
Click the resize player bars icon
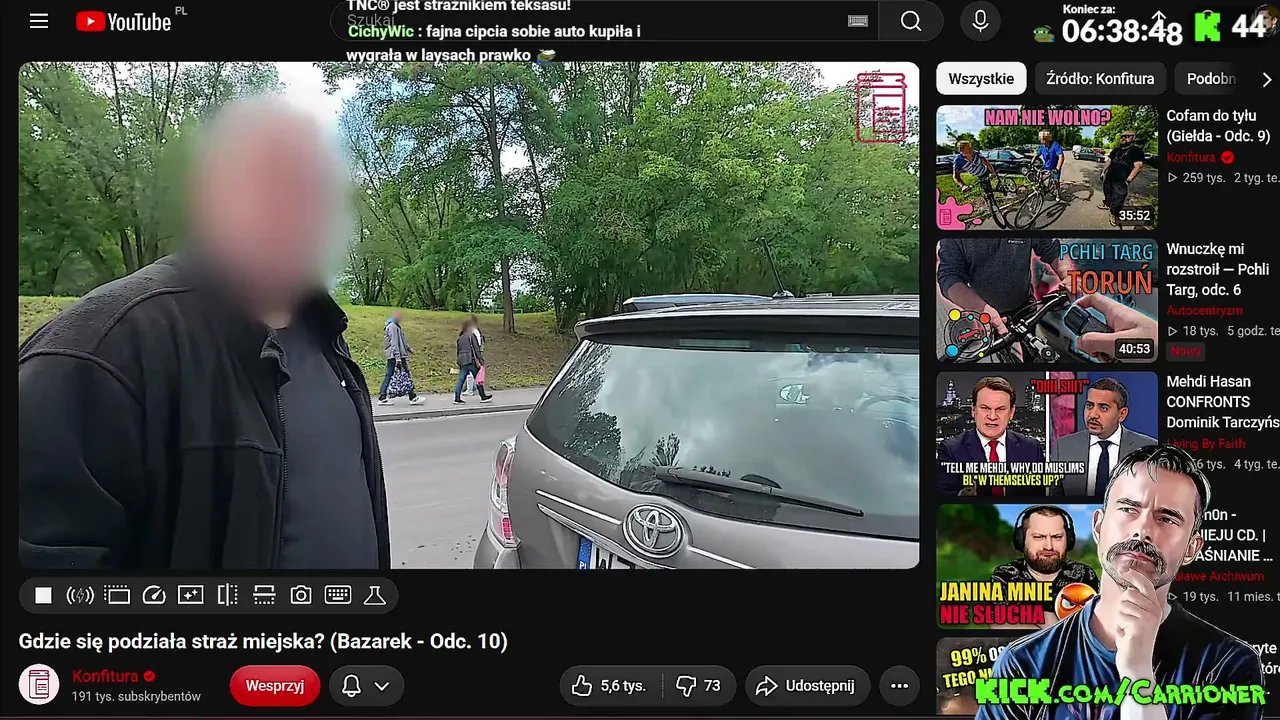tap(264, 596)
